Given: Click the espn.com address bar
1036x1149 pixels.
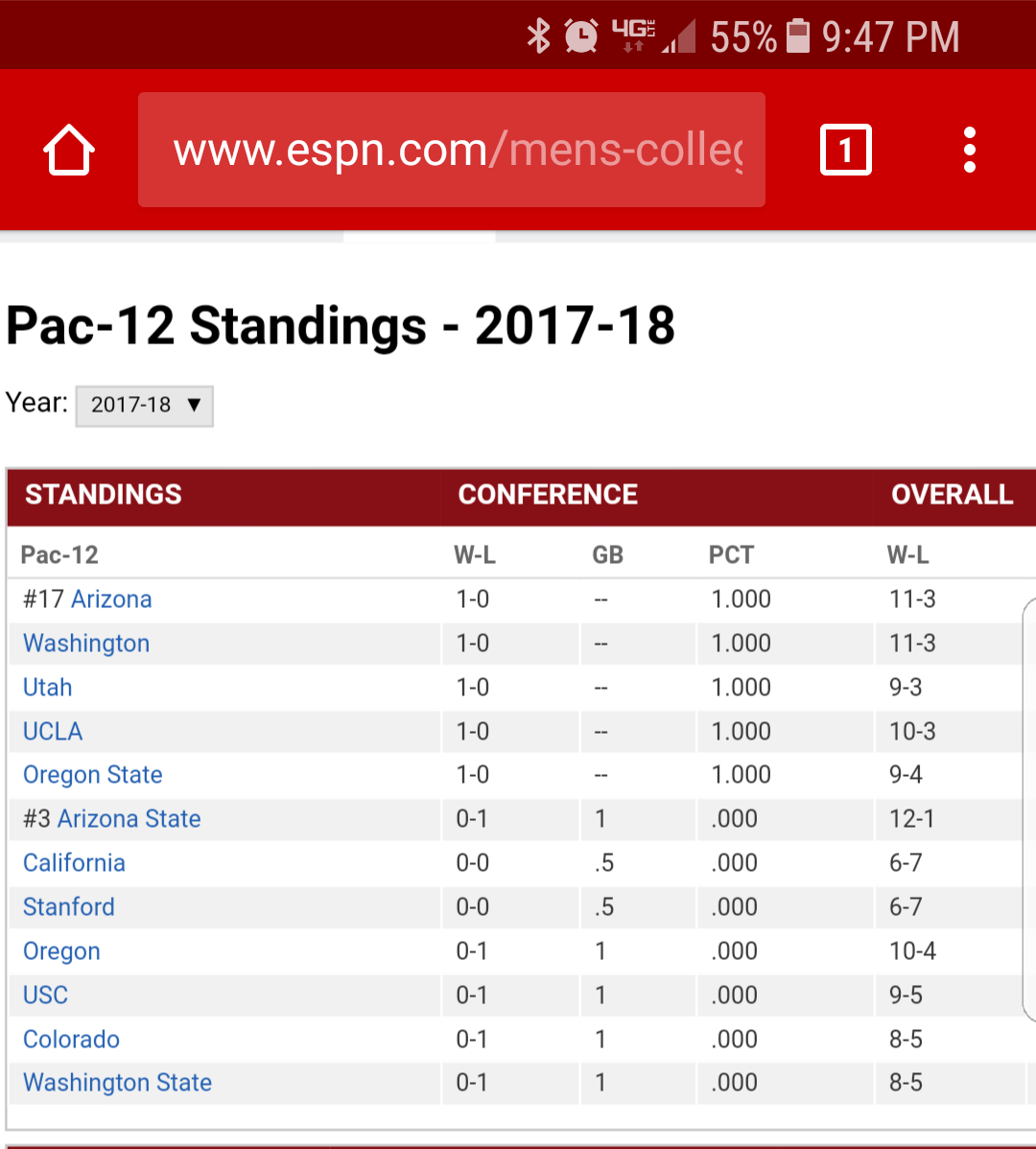Looking at the screenshot, I should (451, 150).
